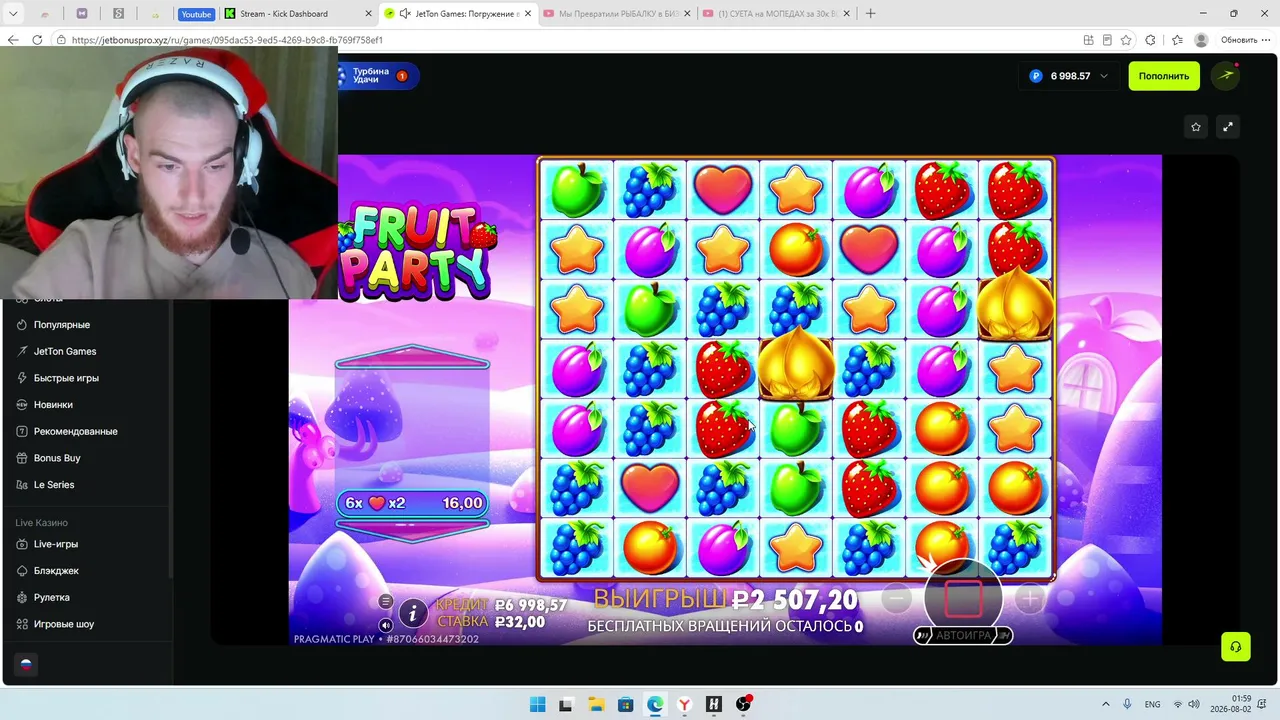Image resolution: width=1280 pixels, height=720 pixels.
Task: Open Yandex Browser from the taskbar
Action: (x=684, y=704)
